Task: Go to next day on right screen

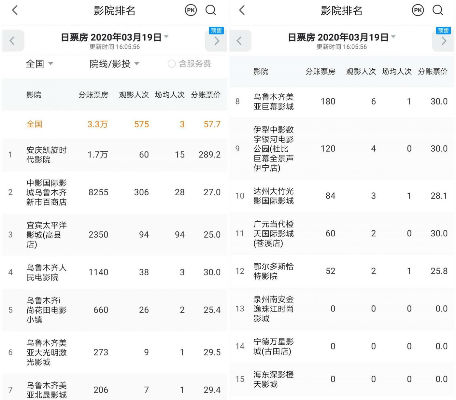Action: [443, 41]
